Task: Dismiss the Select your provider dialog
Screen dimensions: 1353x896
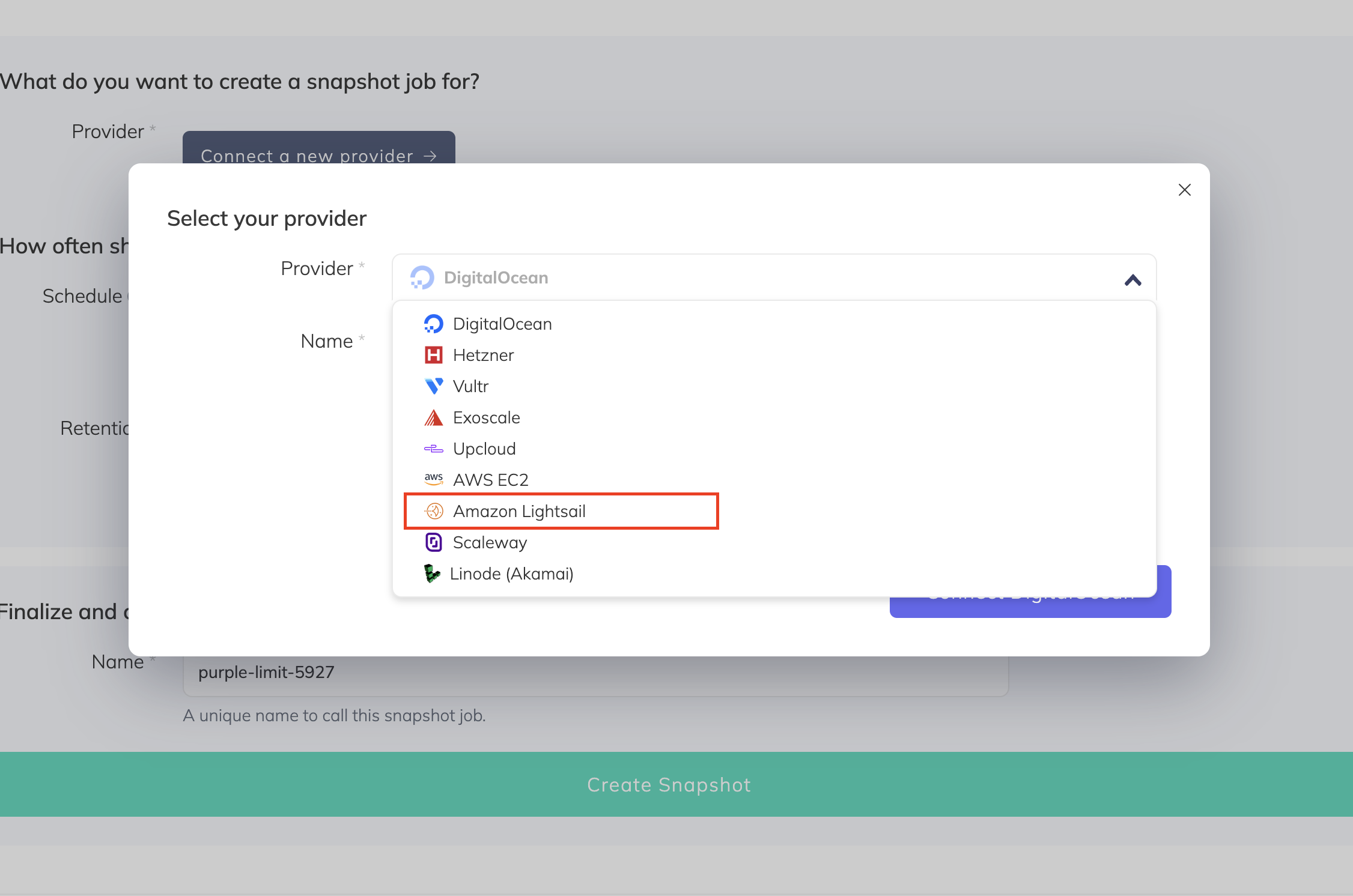Action: (1184, 190)
